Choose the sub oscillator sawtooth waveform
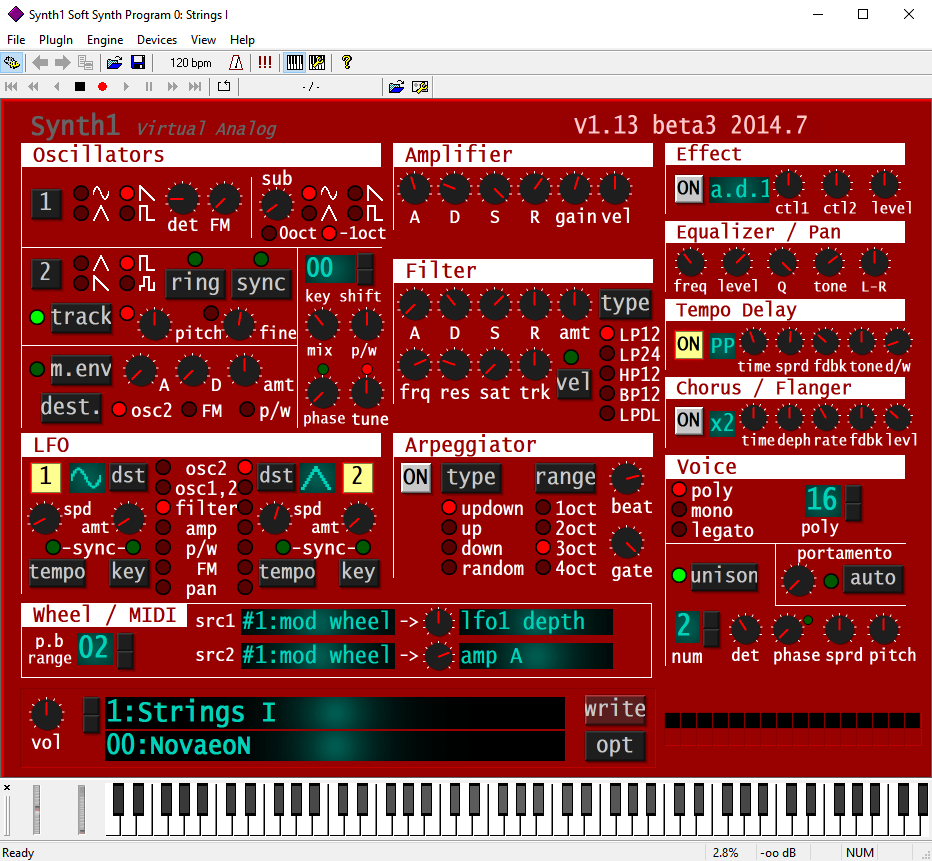Image resolution: width=932 pixels, height=861 pixels. click(355, 193)
